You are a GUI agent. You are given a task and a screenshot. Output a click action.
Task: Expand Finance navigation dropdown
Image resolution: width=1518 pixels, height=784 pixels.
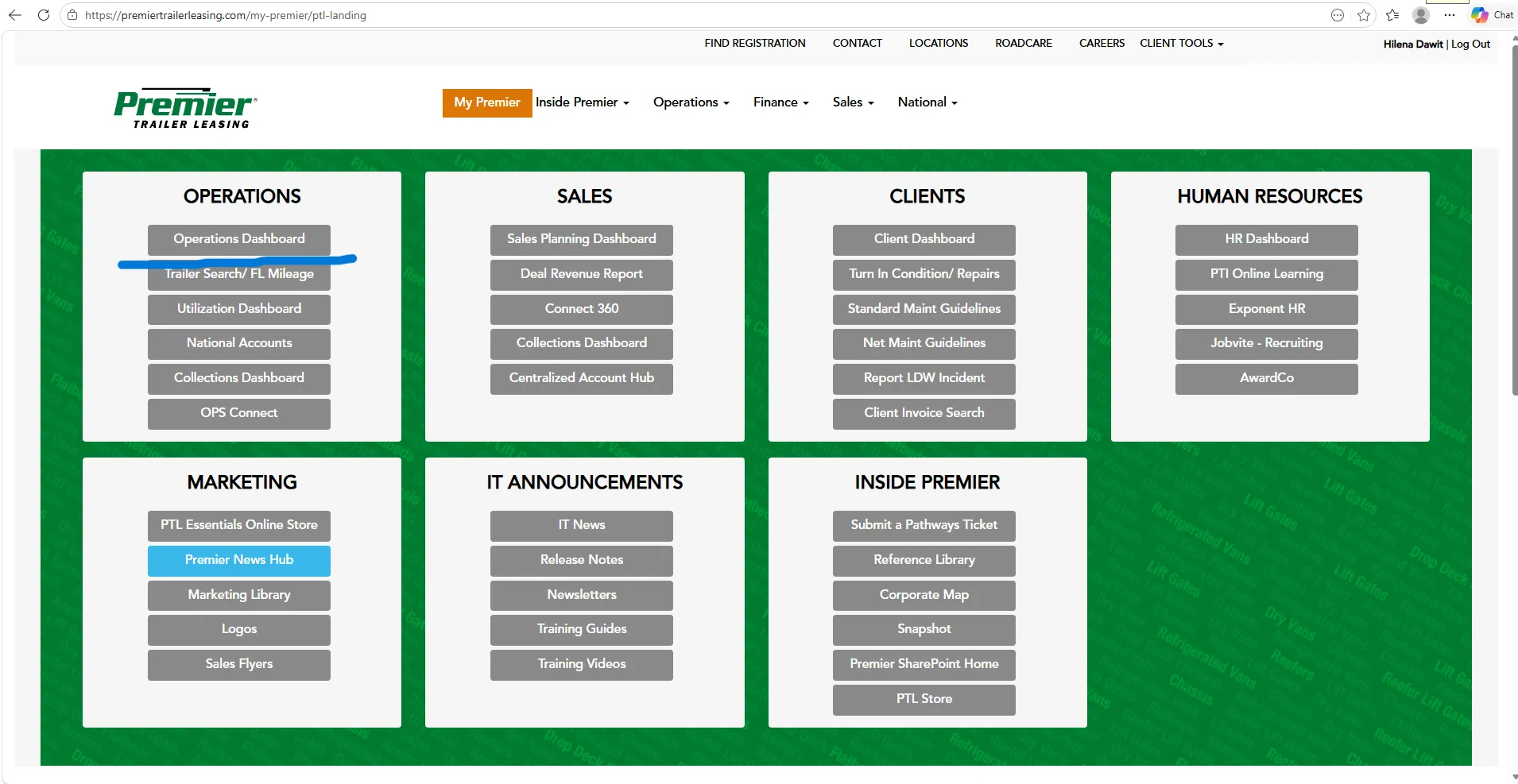(780, 102)
